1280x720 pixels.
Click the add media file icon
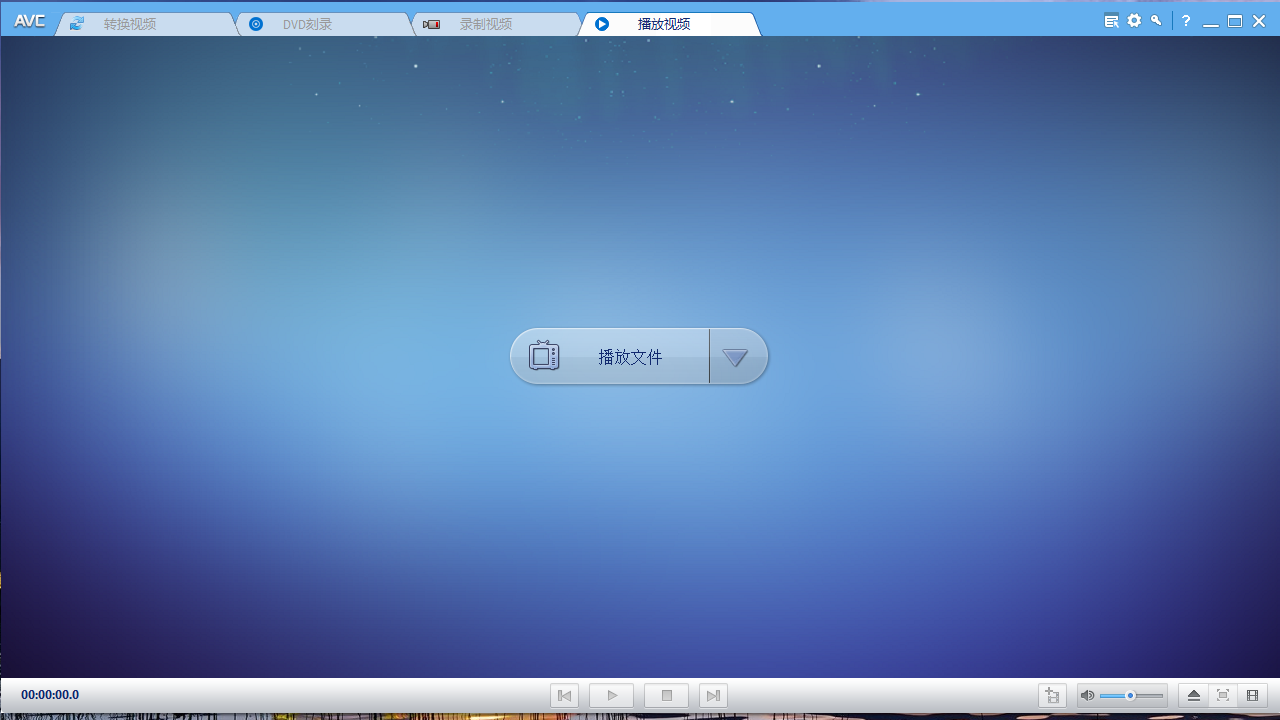click(1052, 694)
